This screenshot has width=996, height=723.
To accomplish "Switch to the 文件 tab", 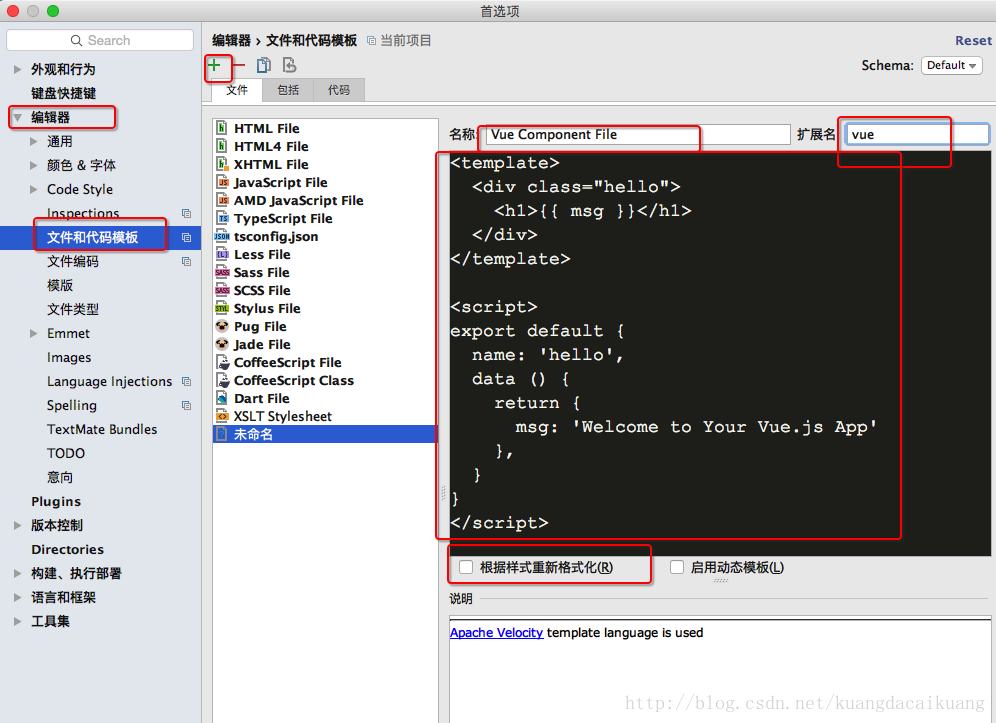I will 237,90.
